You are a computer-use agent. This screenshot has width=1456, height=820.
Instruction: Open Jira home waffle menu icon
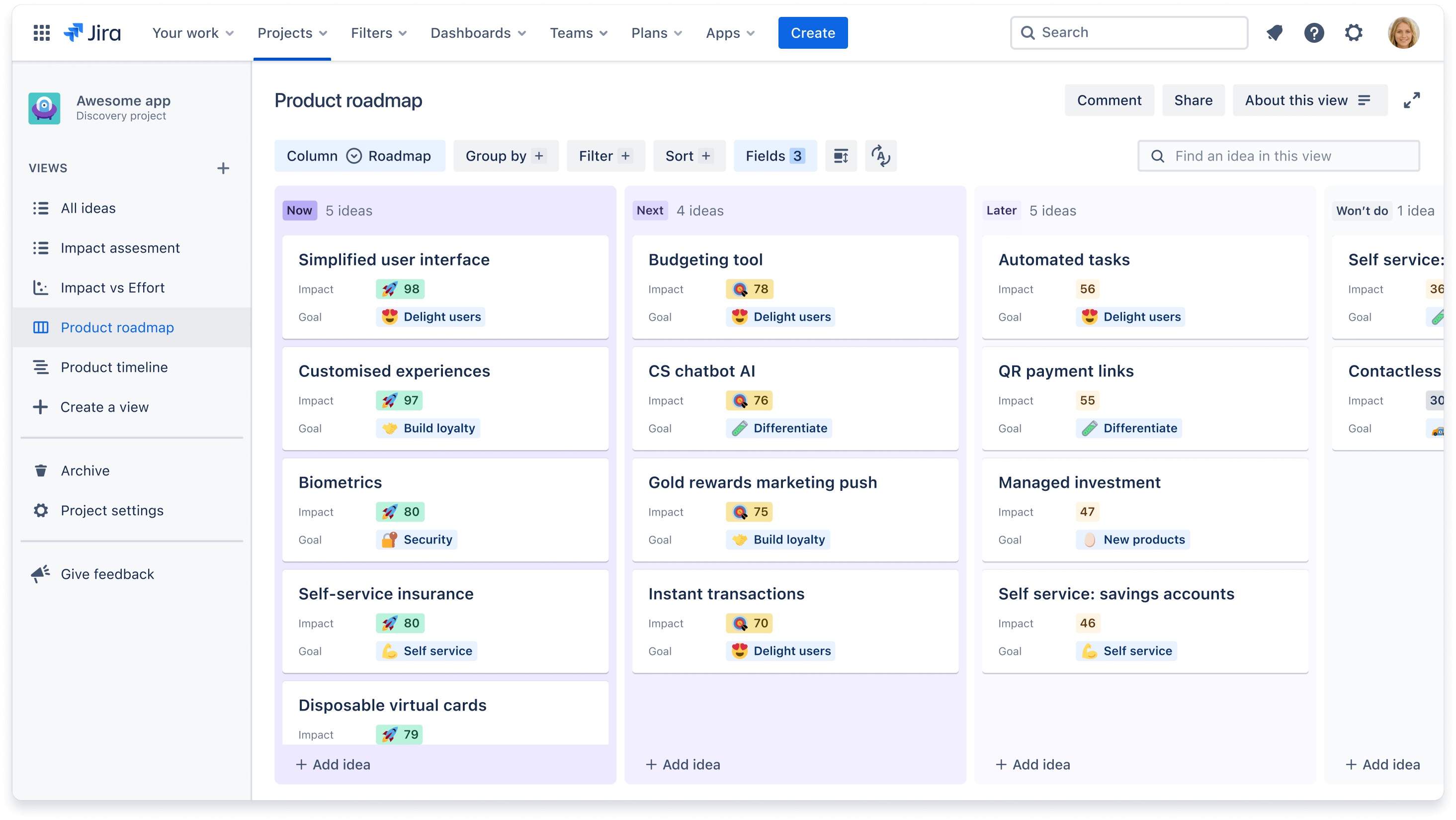click(x=40, y=33)
